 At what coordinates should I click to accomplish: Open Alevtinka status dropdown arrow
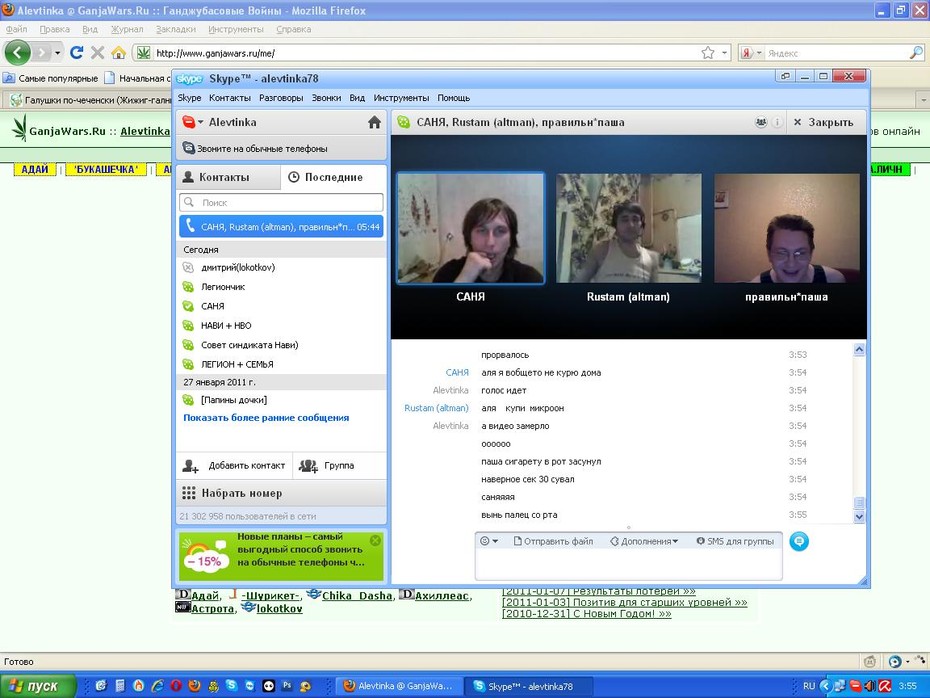pyautogui.click(x=200, y=122)
